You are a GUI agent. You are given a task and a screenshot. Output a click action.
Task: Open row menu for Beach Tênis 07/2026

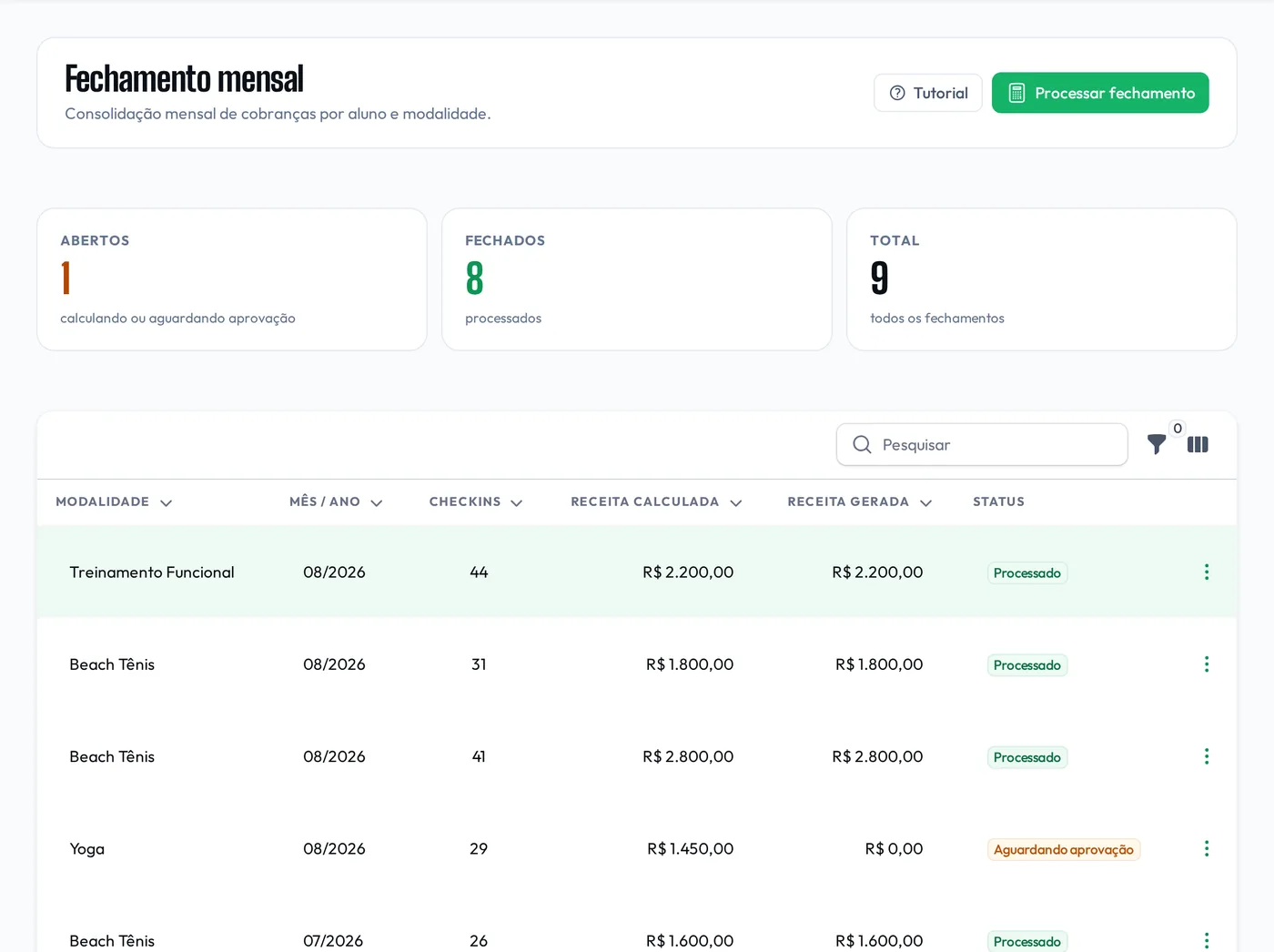[x=1207, y=940]
